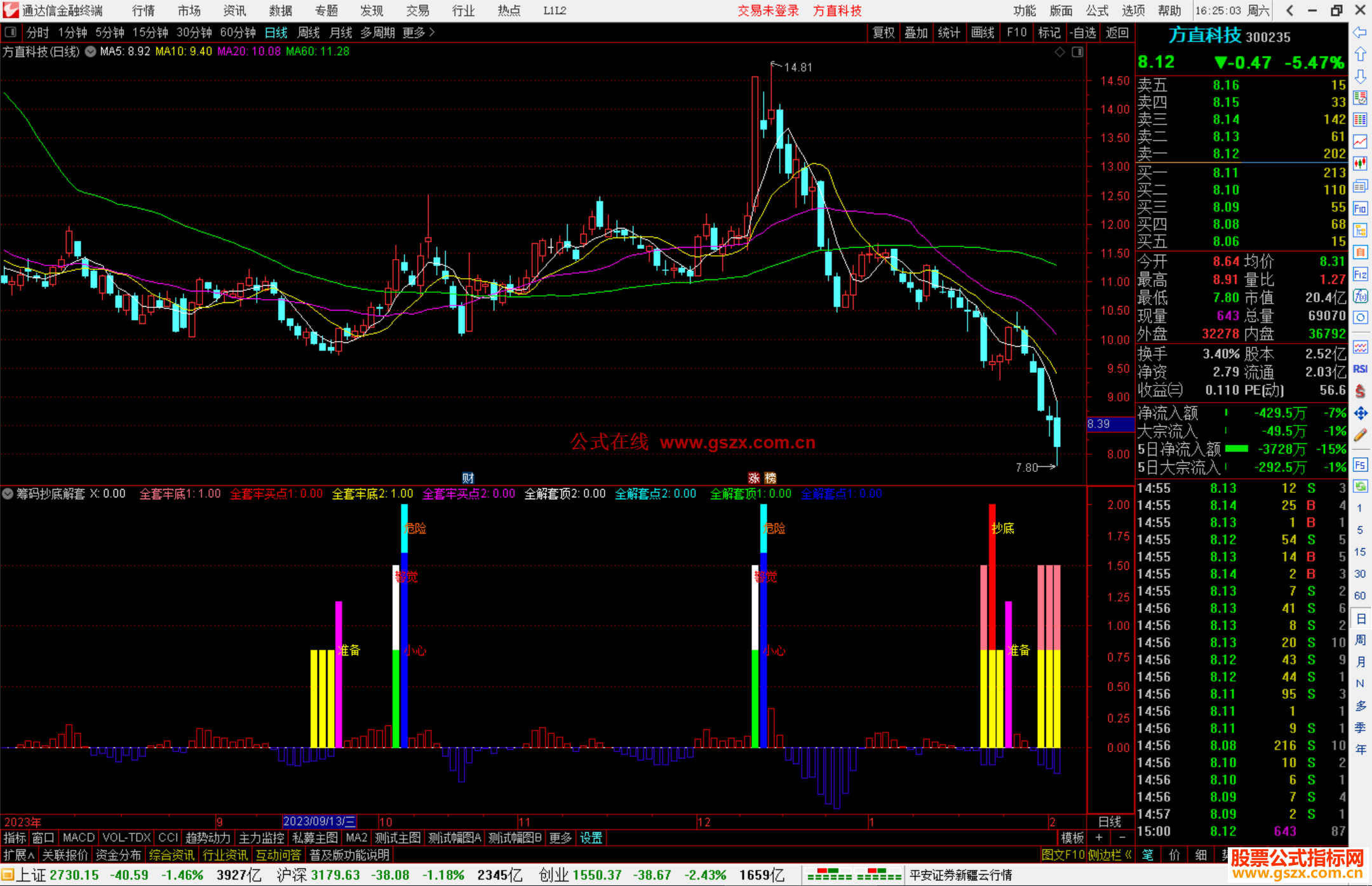Image resolution: width=1372 pixels, height=886 pixels.
Task: Click the 设置 indicator settings button
Action: pyautogui.click(x=591, y=838)
